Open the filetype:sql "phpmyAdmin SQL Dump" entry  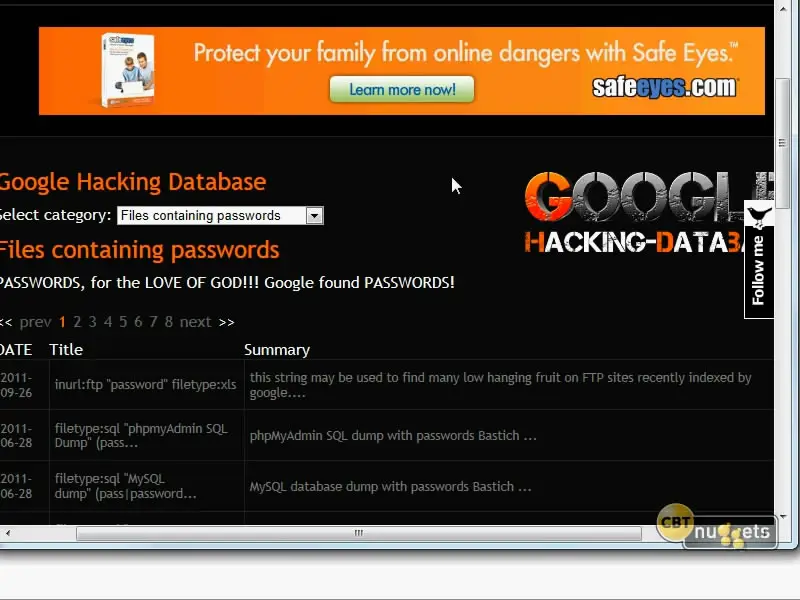pos(141,435)
